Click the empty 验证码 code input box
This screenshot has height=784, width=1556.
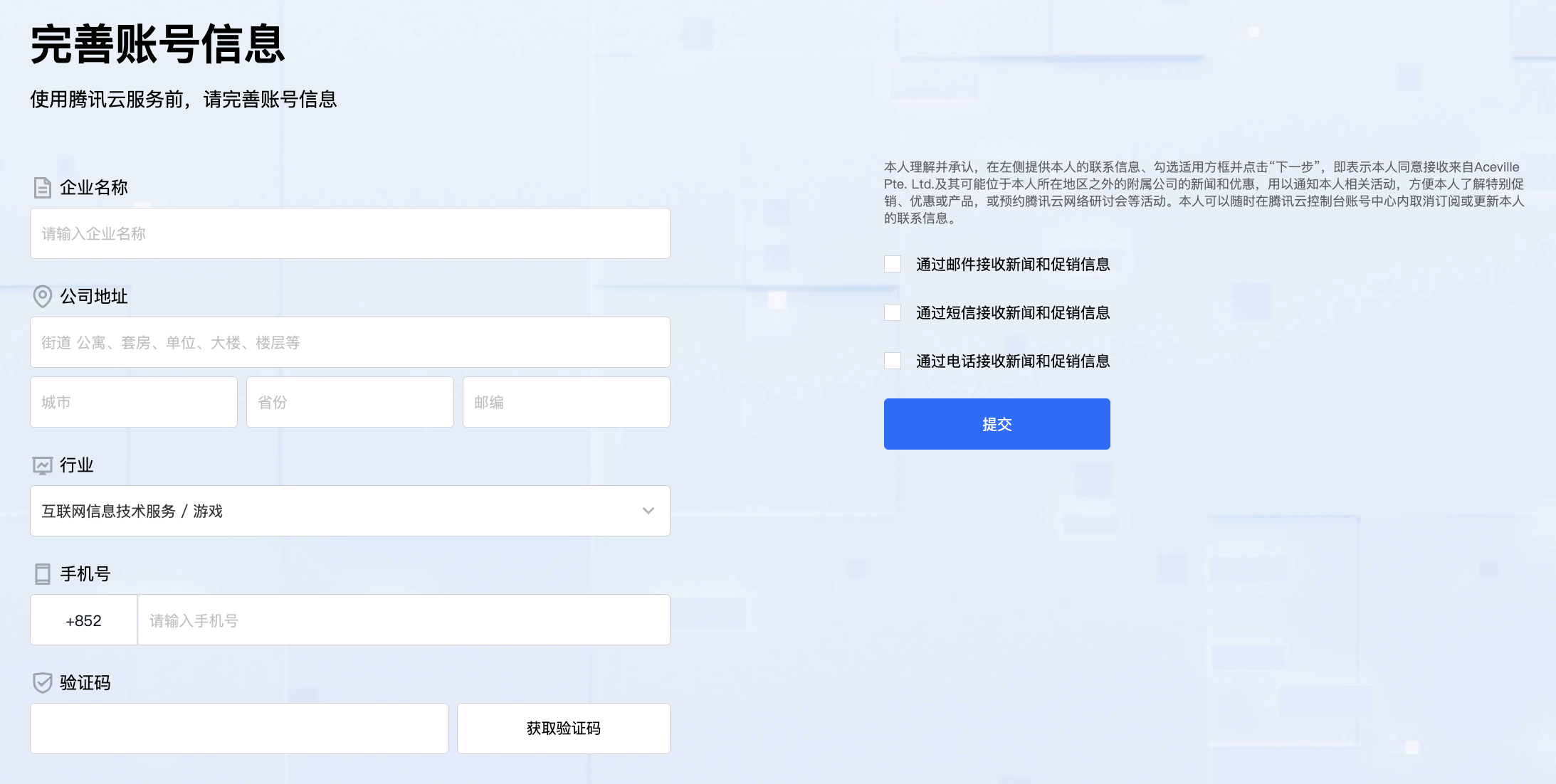click(238, 729)
